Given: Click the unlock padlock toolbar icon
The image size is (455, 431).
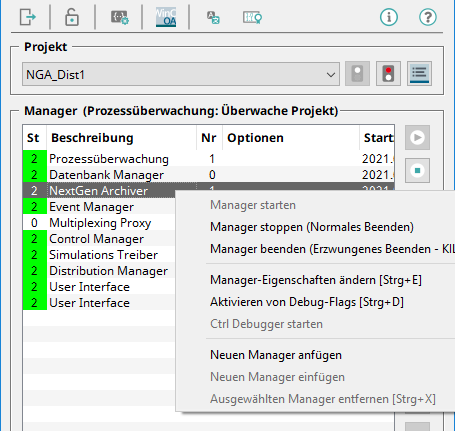Looking at the screenshot, I should click(x=72, y=17).
